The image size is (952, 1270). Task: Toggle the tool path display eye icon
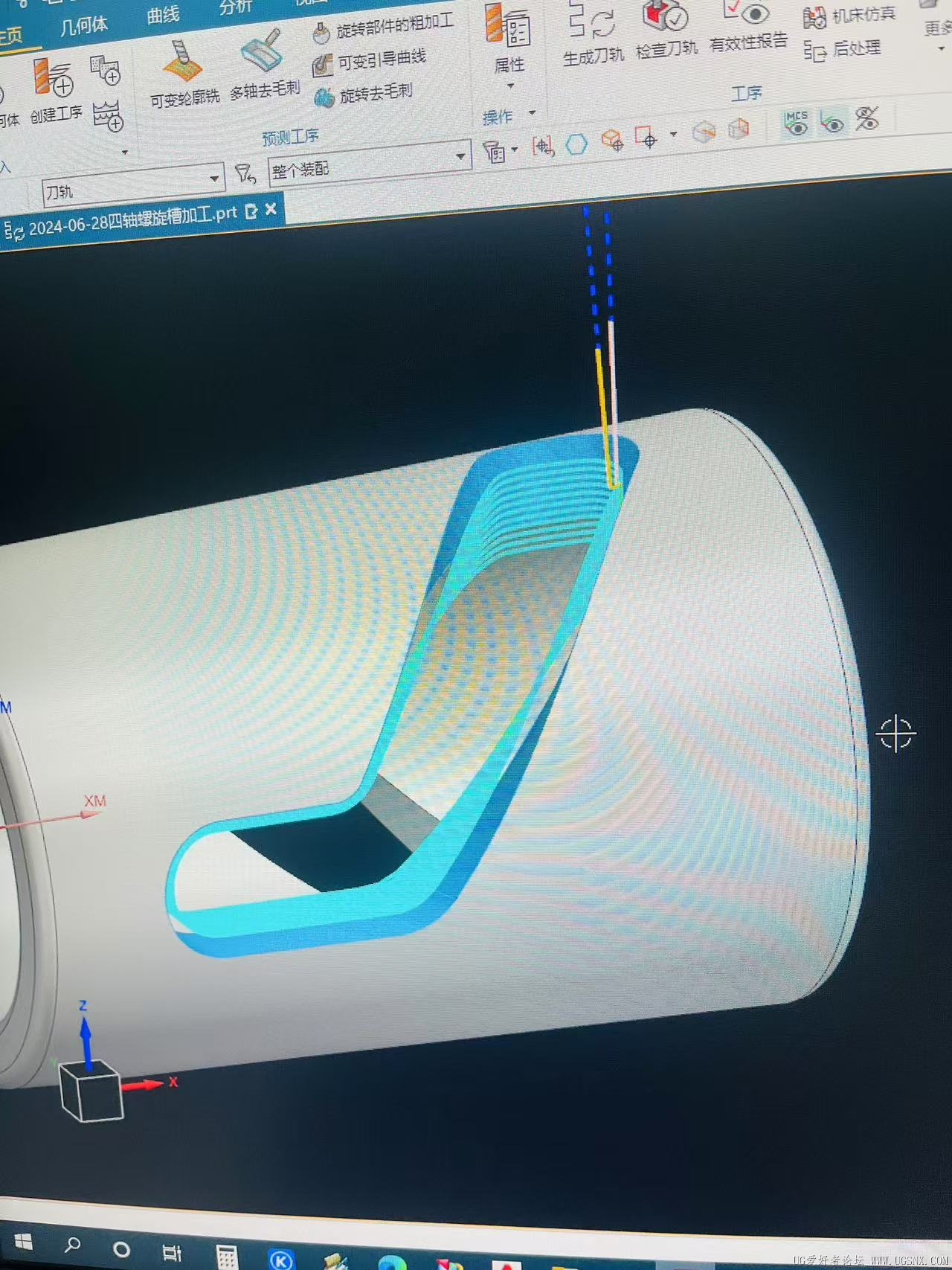point(832,122)
